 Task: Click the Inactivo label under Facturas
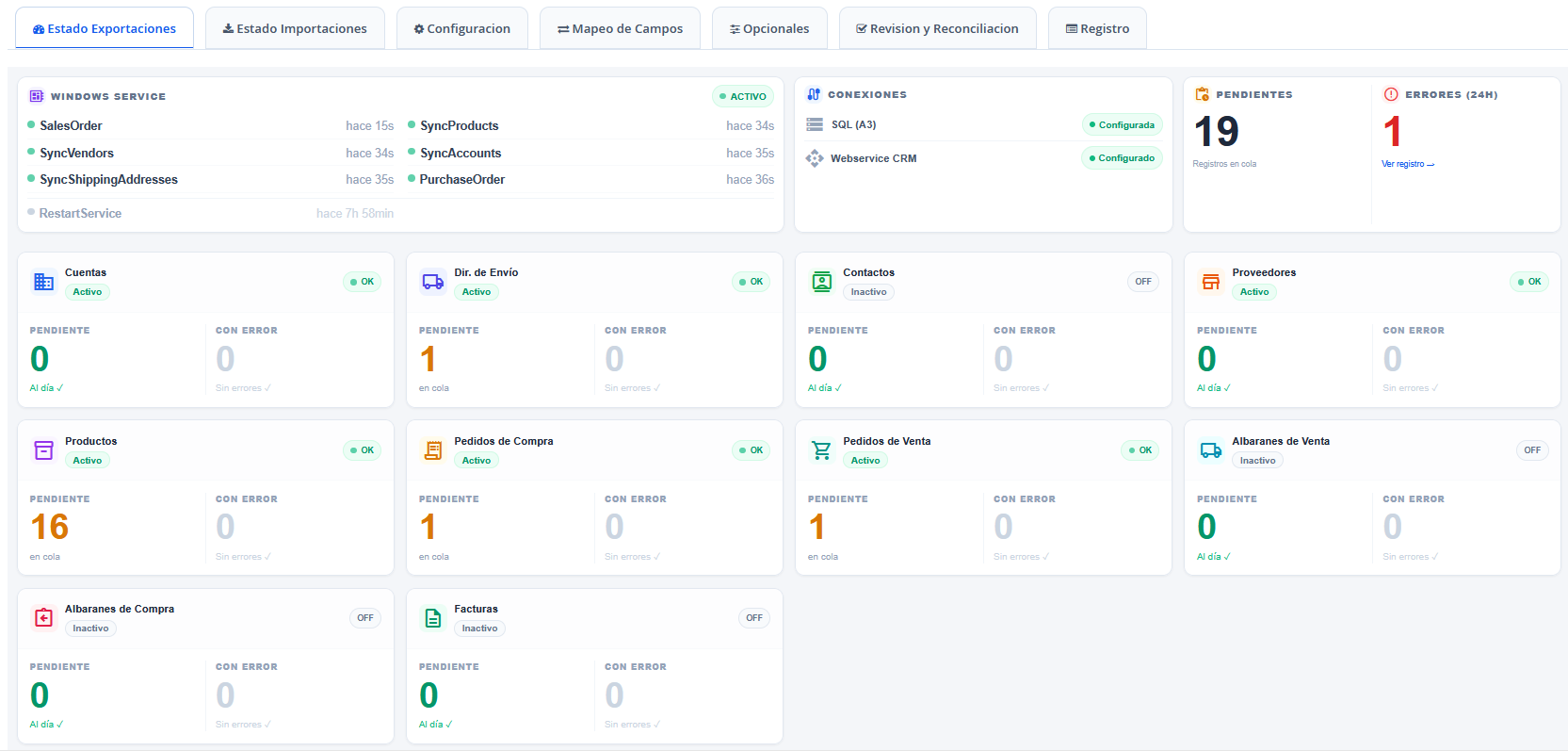pos(479,629)
